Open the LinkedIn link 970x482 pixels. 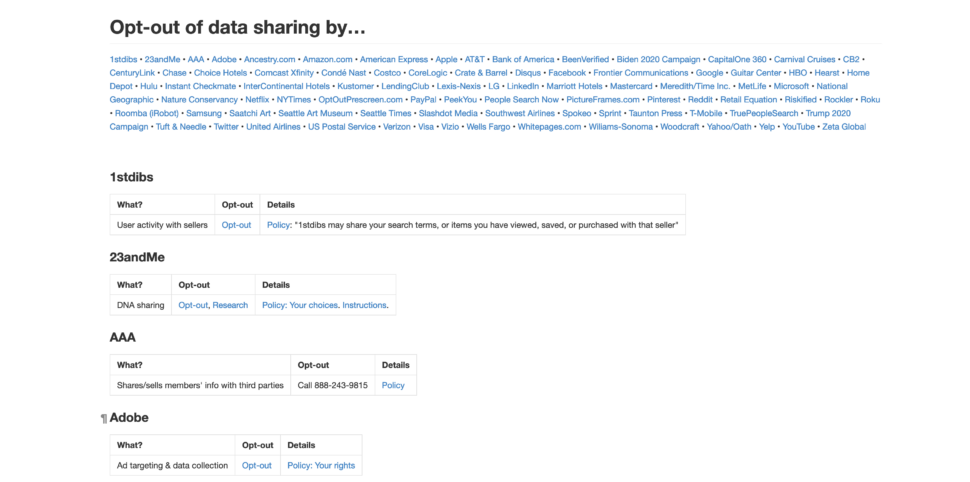click(523, 86)
